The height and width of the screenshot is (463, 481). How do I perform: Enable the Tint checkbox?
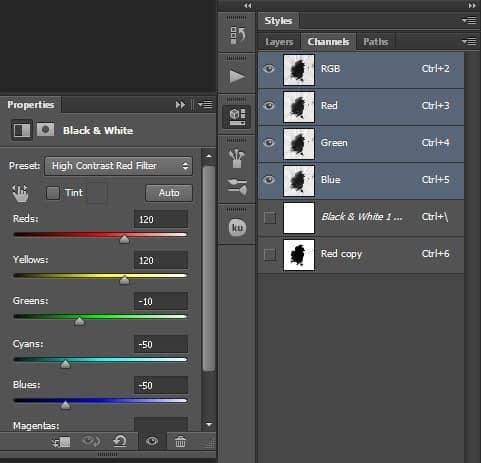click(x=53, y=193)
